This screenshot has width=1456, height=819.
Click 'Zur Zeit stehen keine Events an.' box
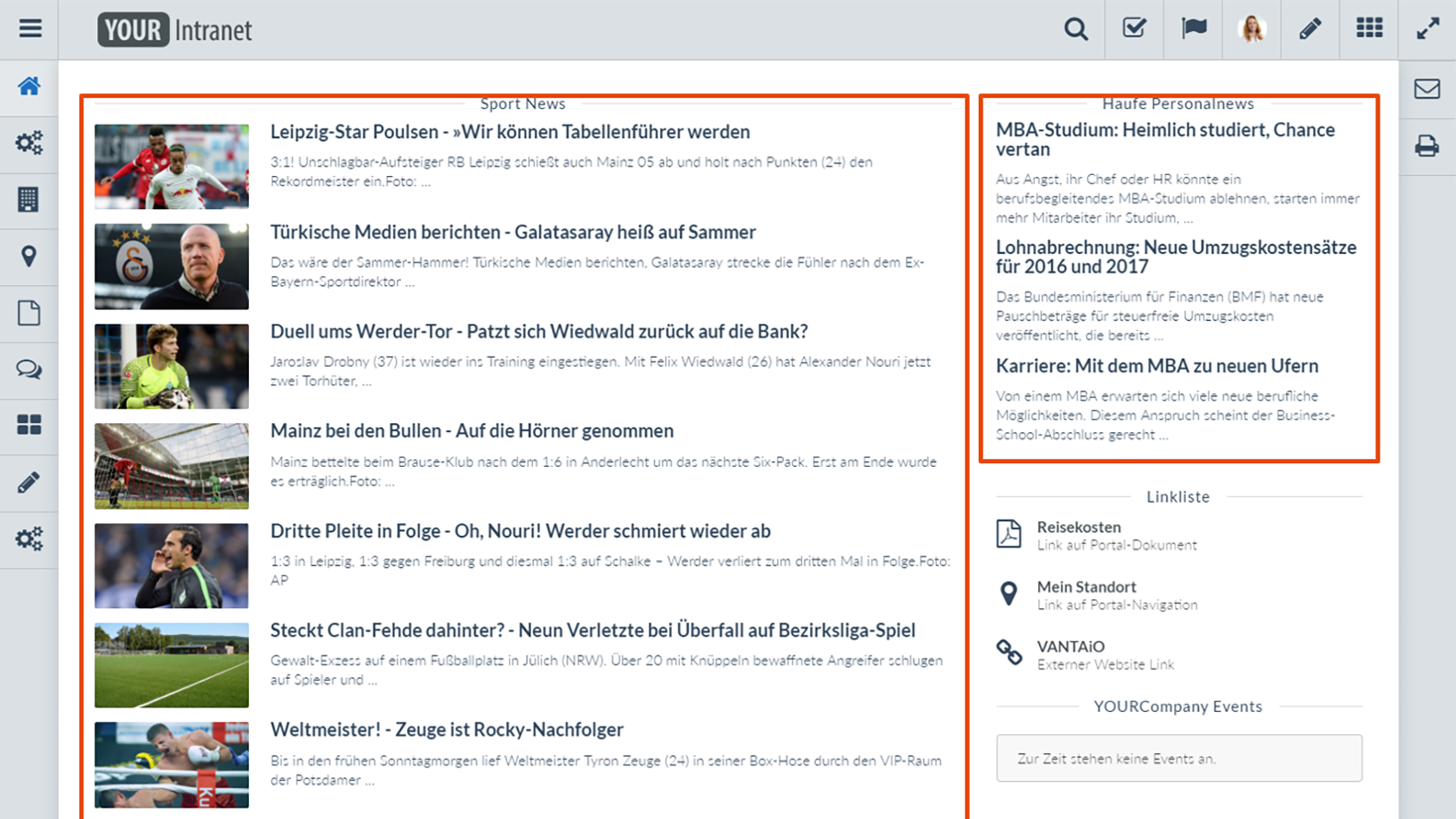pyautogui.click(x=1179, y=758)
